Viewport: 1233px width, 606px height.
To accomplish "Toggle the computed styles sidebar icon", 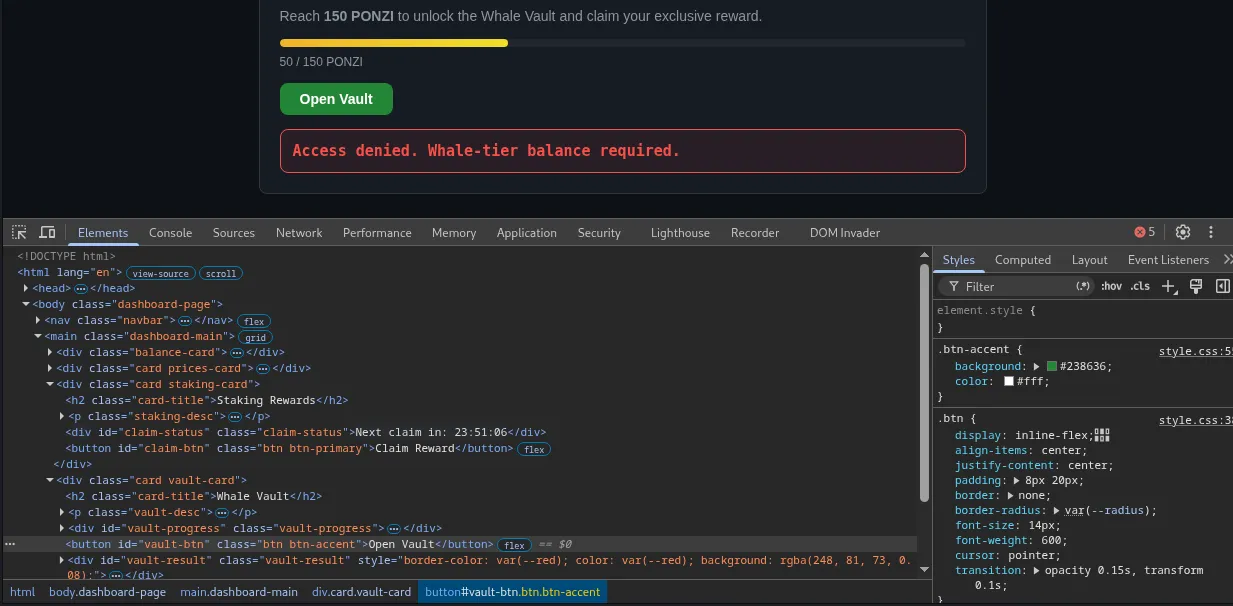I will [1222, 286].
